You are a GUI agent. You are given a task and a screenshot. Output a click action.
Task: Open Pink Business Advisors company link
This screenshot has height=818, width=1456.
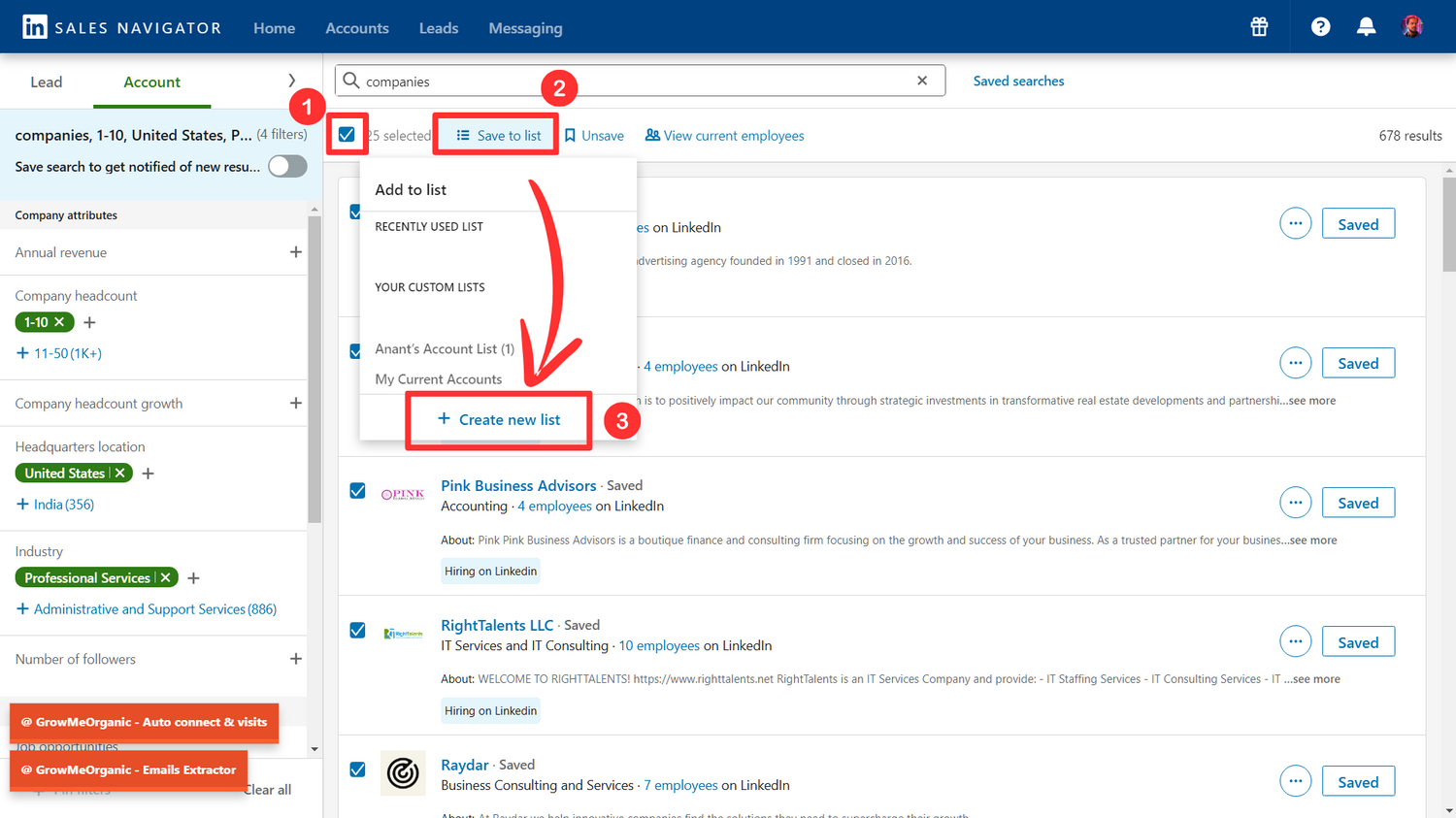(518, 485)
